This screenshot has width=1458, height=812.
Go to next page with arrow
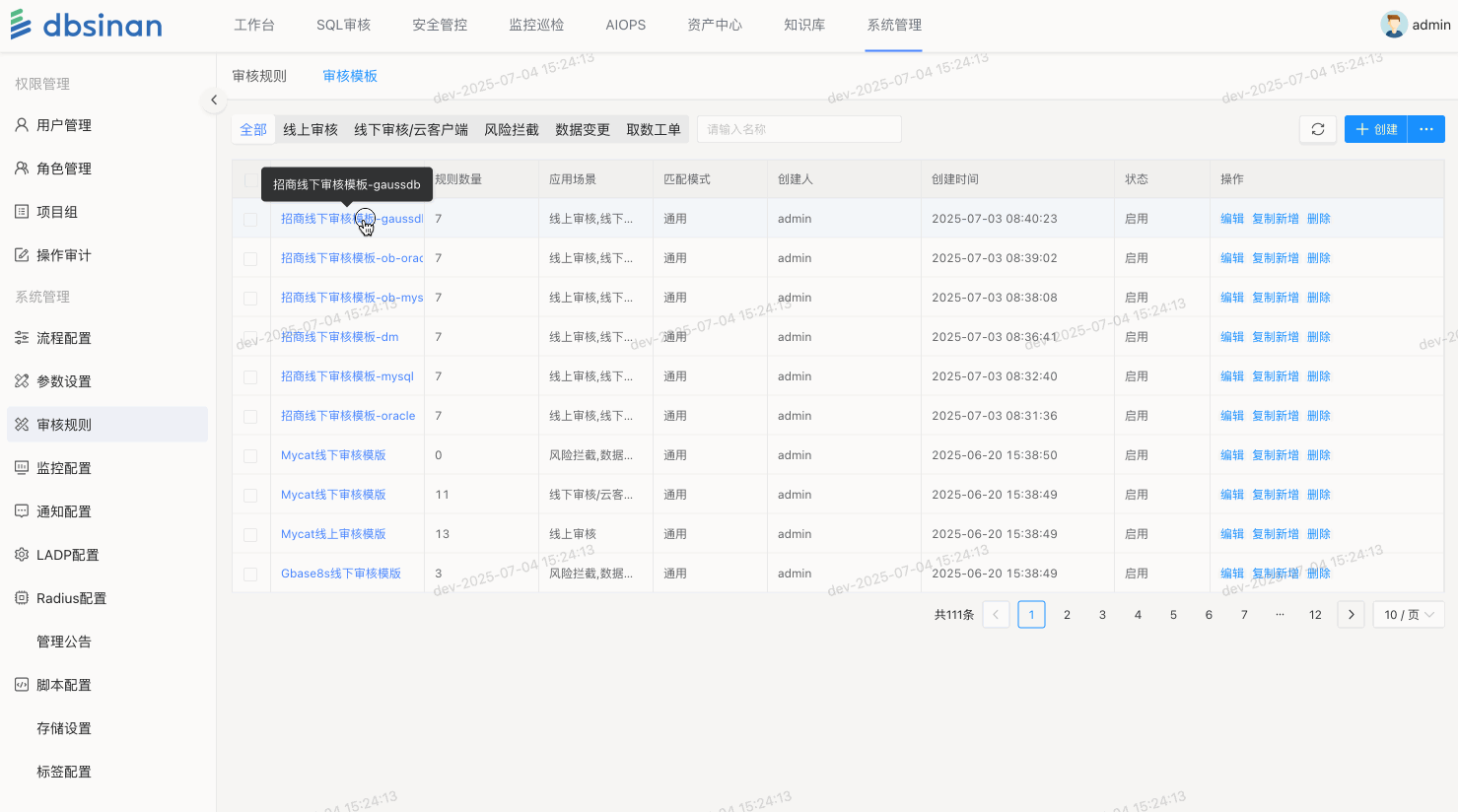[1351, 615]
